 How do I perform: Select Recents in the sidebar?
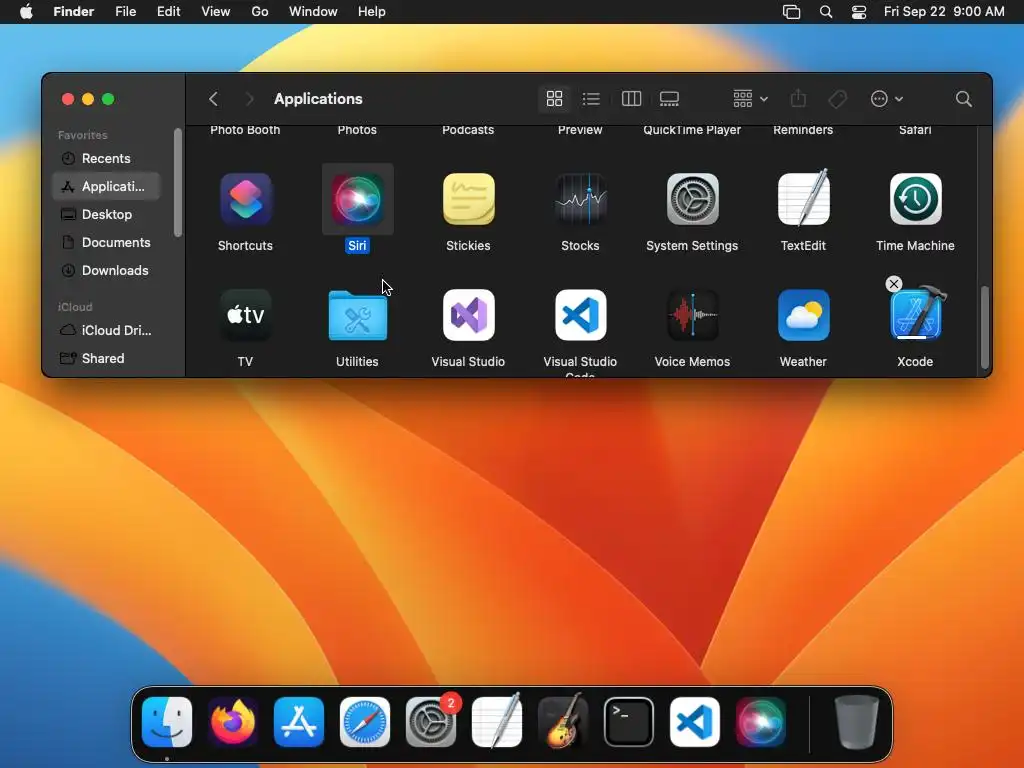[106, 159]
